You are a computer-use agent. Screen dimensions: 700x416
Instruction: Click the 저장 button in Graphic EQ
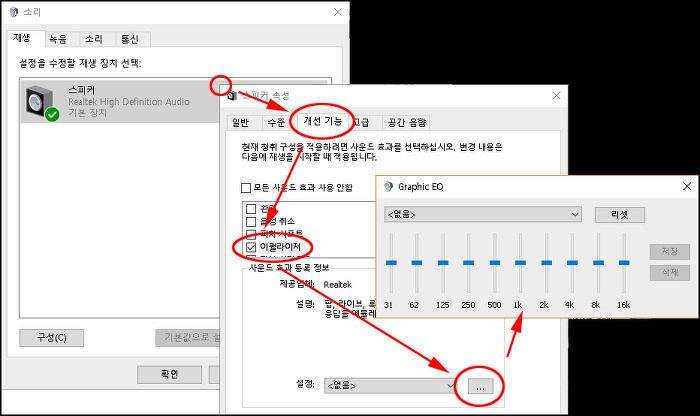coord(670,252)
